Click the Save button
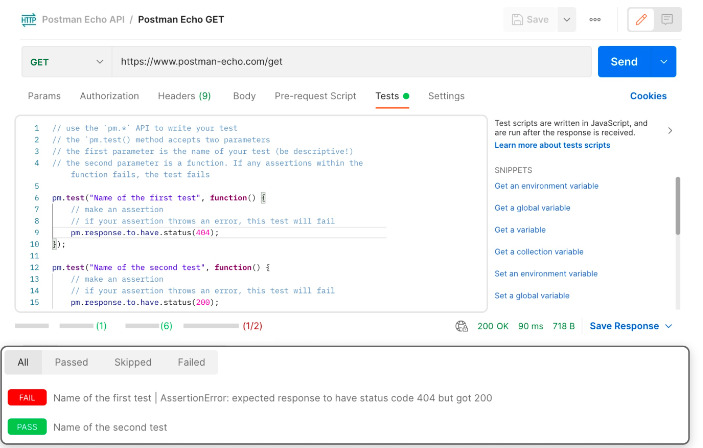The image size is (703, 448). pyautogui.click(x=530, y=20)
